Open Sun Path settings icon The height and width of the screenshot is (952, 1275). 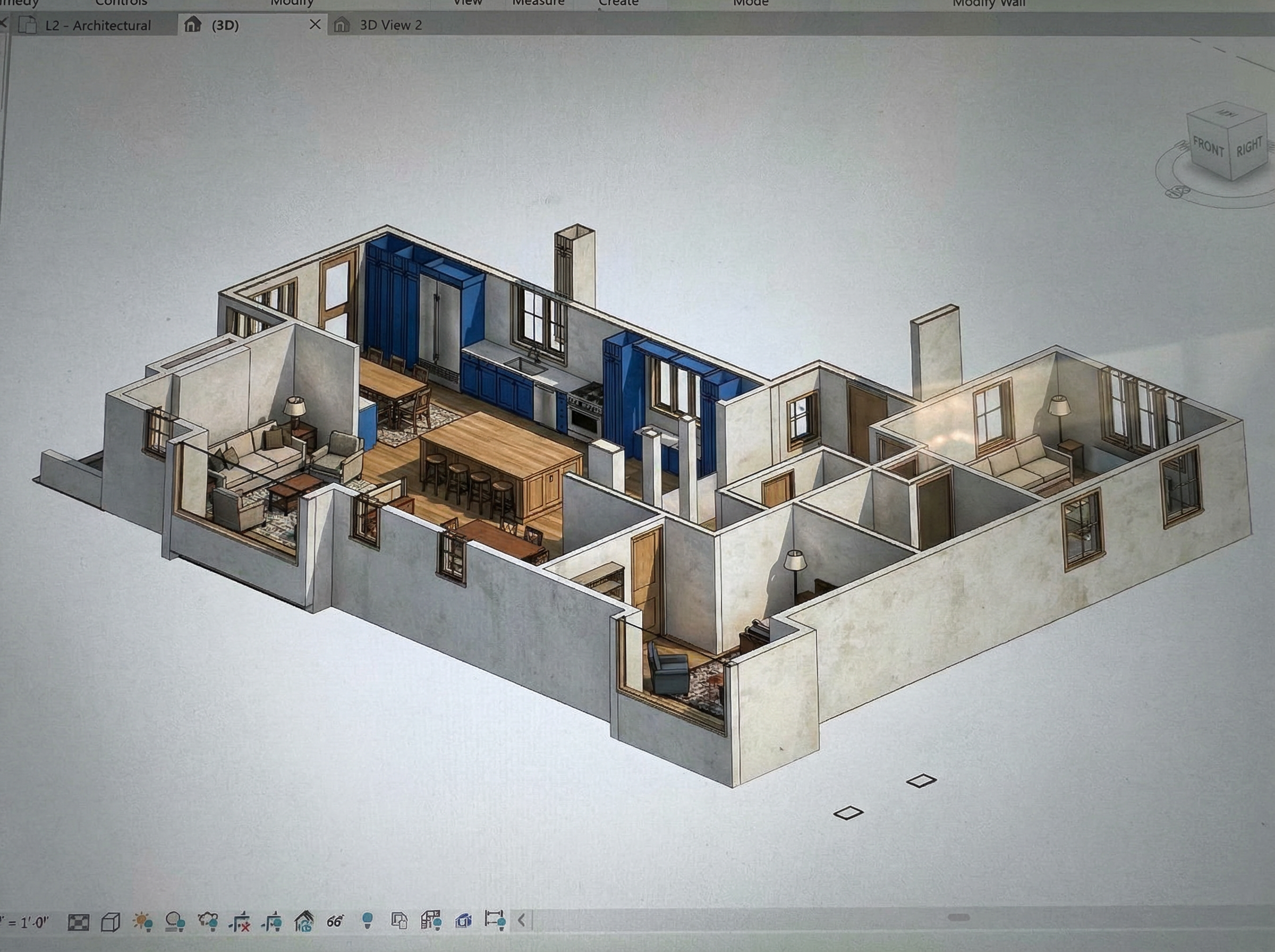coord(142,922)
